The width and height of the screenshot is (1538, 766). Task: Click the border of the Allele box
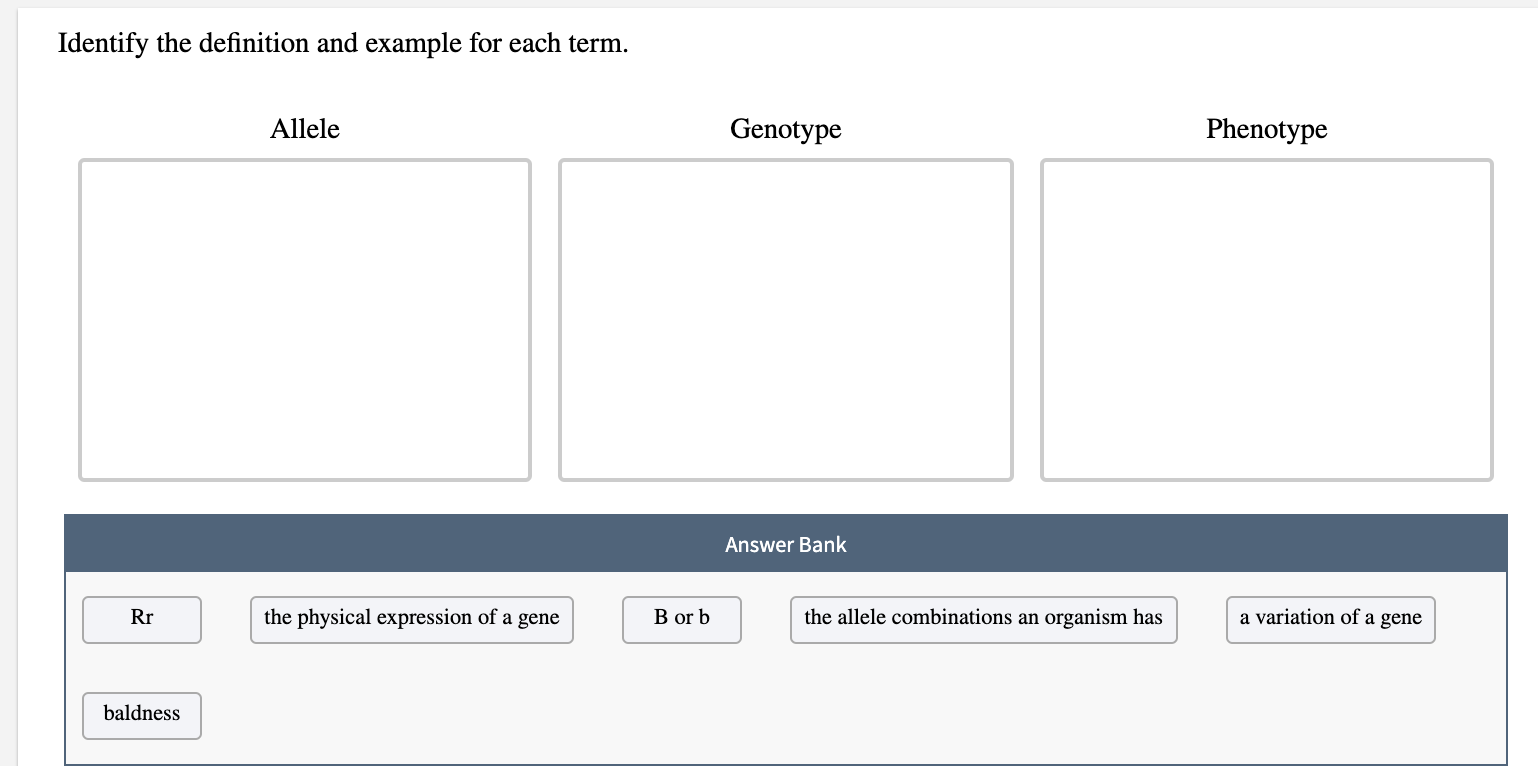pos(305,160)
